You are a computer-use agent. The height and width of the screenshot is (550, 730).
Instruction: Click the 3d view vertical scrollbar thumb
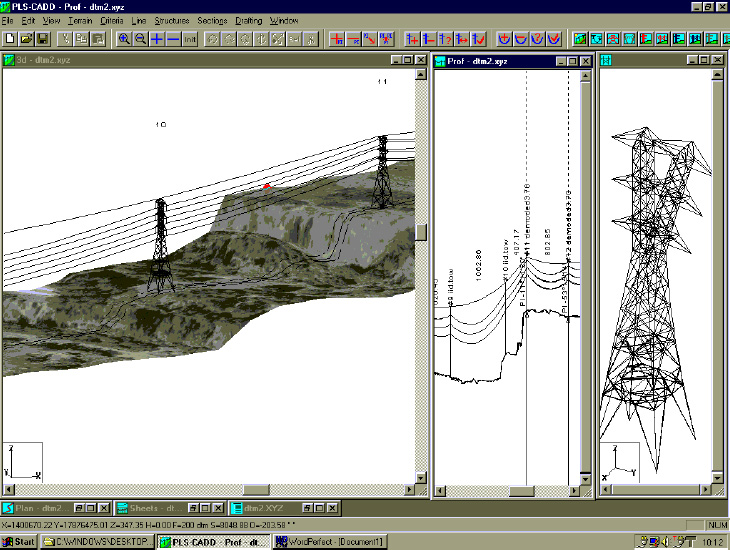click(422, 232)
